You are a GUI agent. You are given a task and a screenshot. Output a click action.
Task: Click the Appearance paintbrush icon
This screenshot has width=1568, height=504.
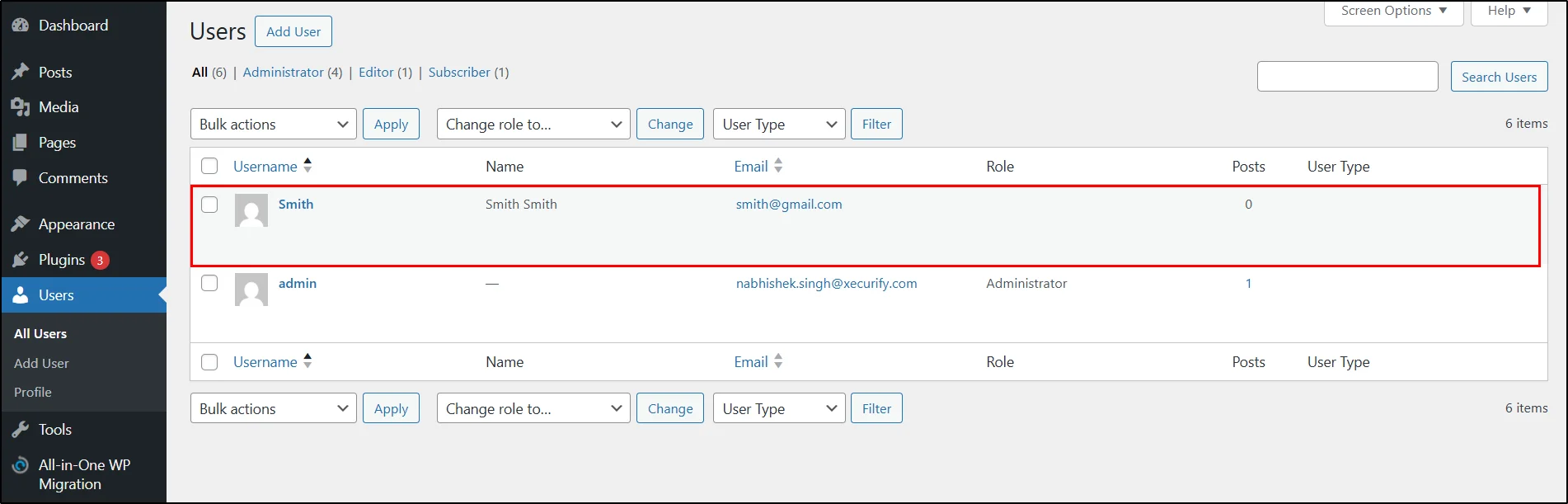21,224
